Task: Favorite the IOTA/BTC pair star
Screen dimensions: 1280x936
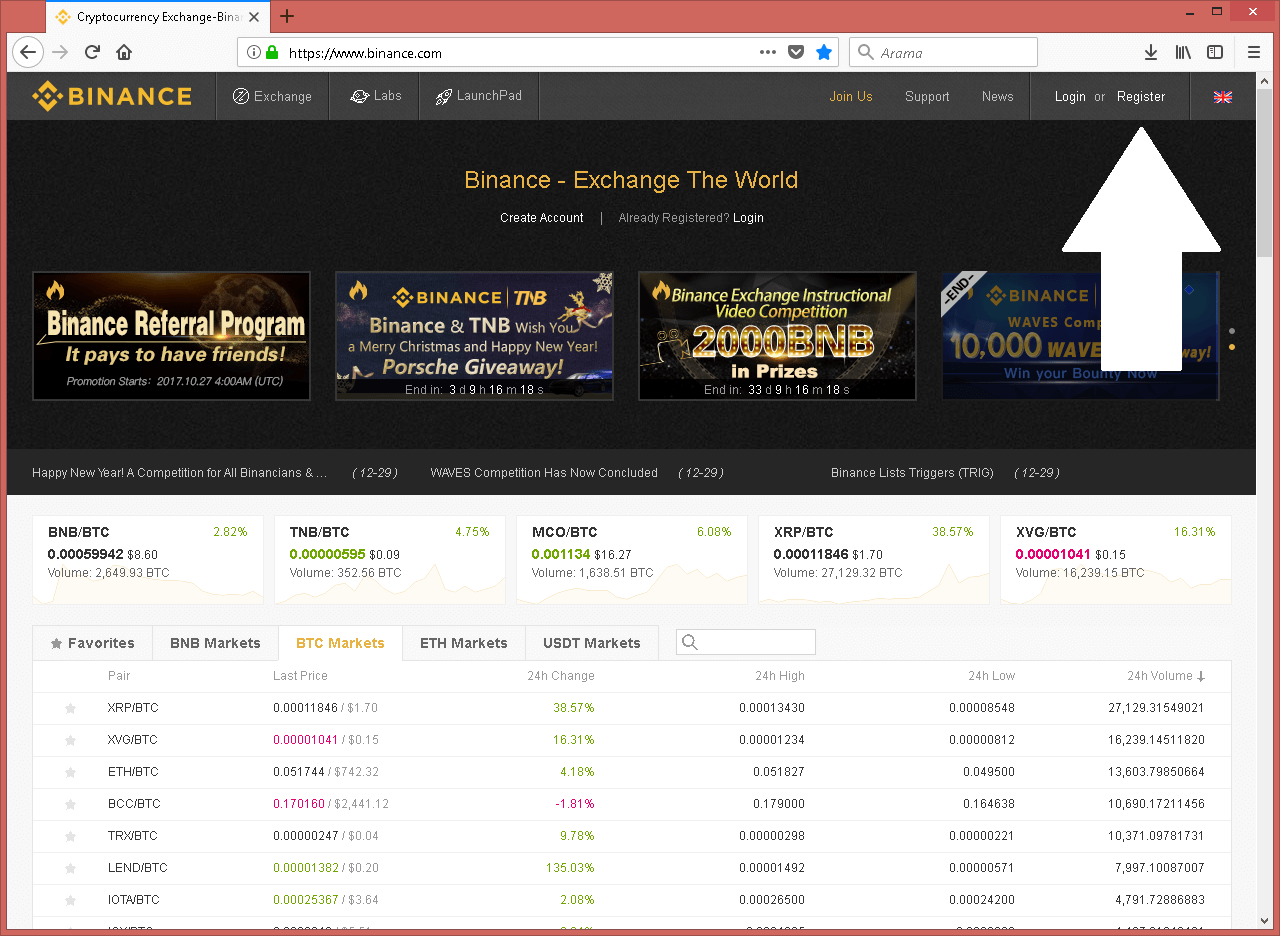Action: pyautogui.click(x=70, y=900)
